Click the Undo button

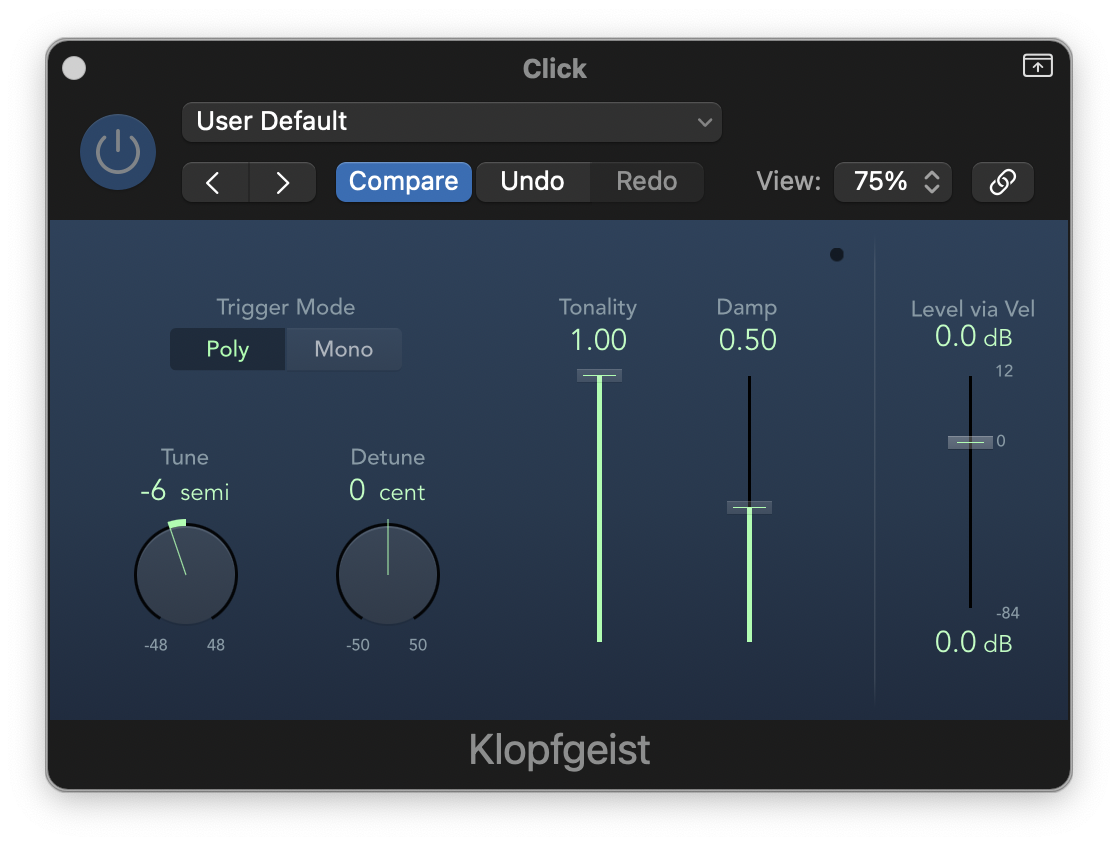point(532,182)
